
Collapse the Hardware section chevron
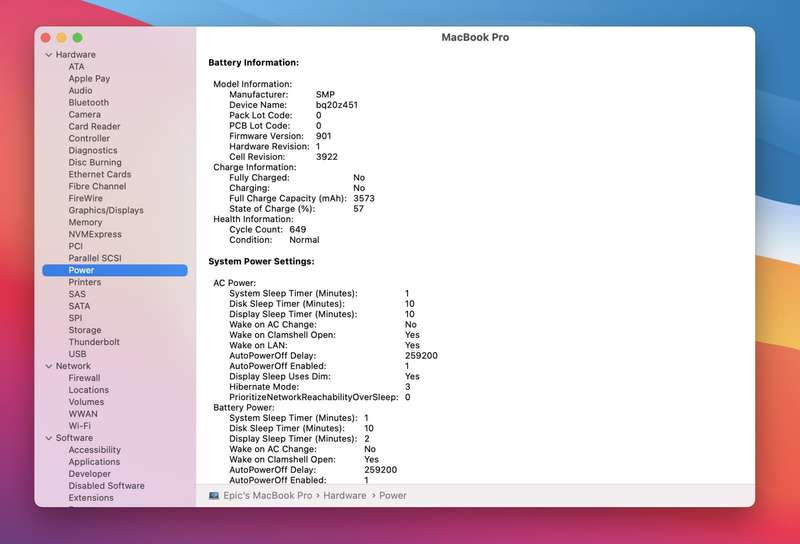[x=49, y=55]
